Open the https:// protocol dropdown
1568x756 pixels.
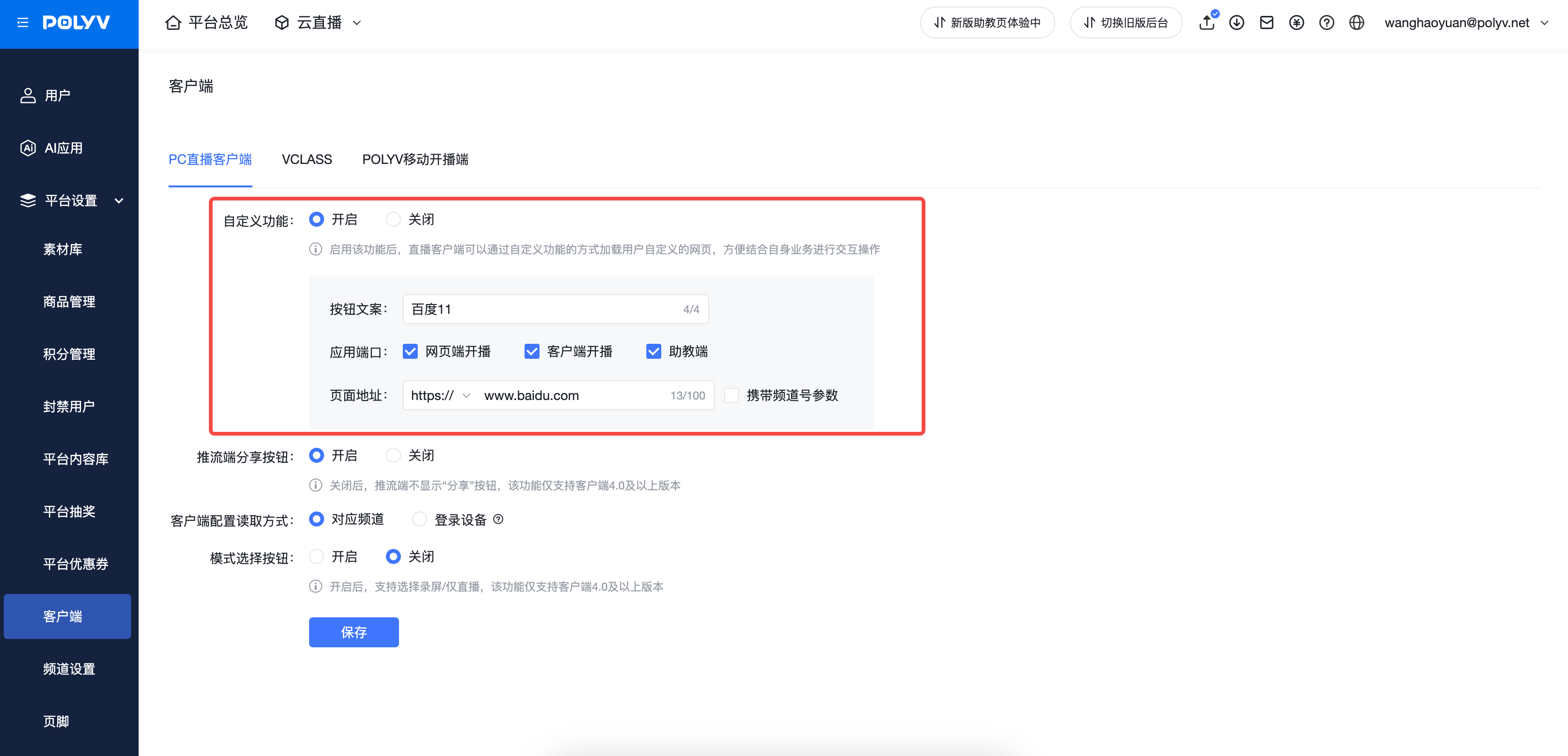click(x=440, y=395)
